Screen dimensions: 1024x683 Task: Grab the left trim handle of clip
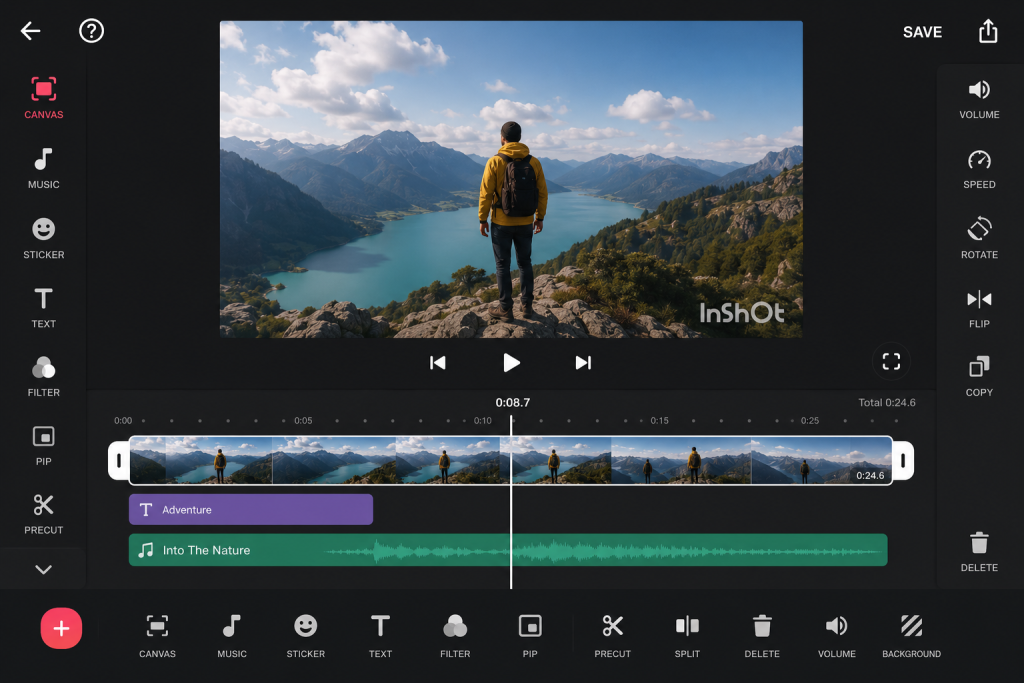[x=119, y=460]
